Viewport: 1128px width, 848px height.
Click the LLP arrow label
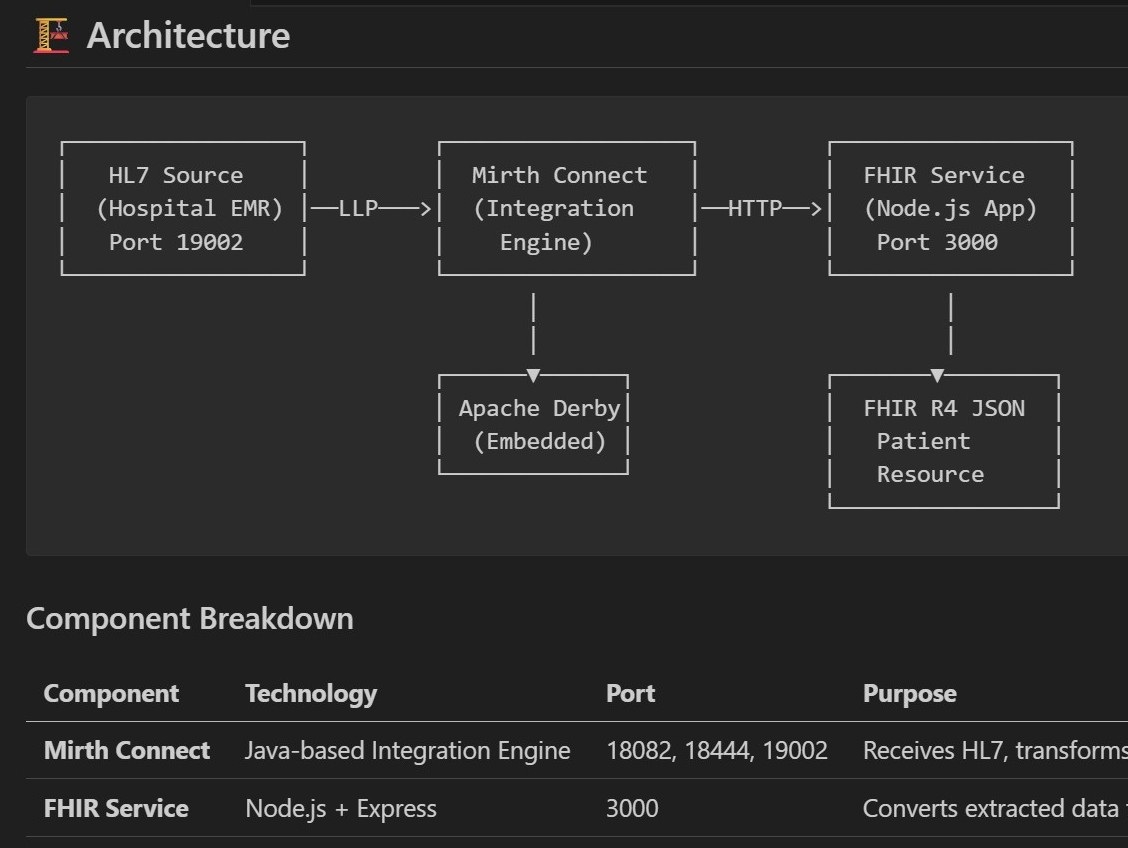tap(358, 209)
